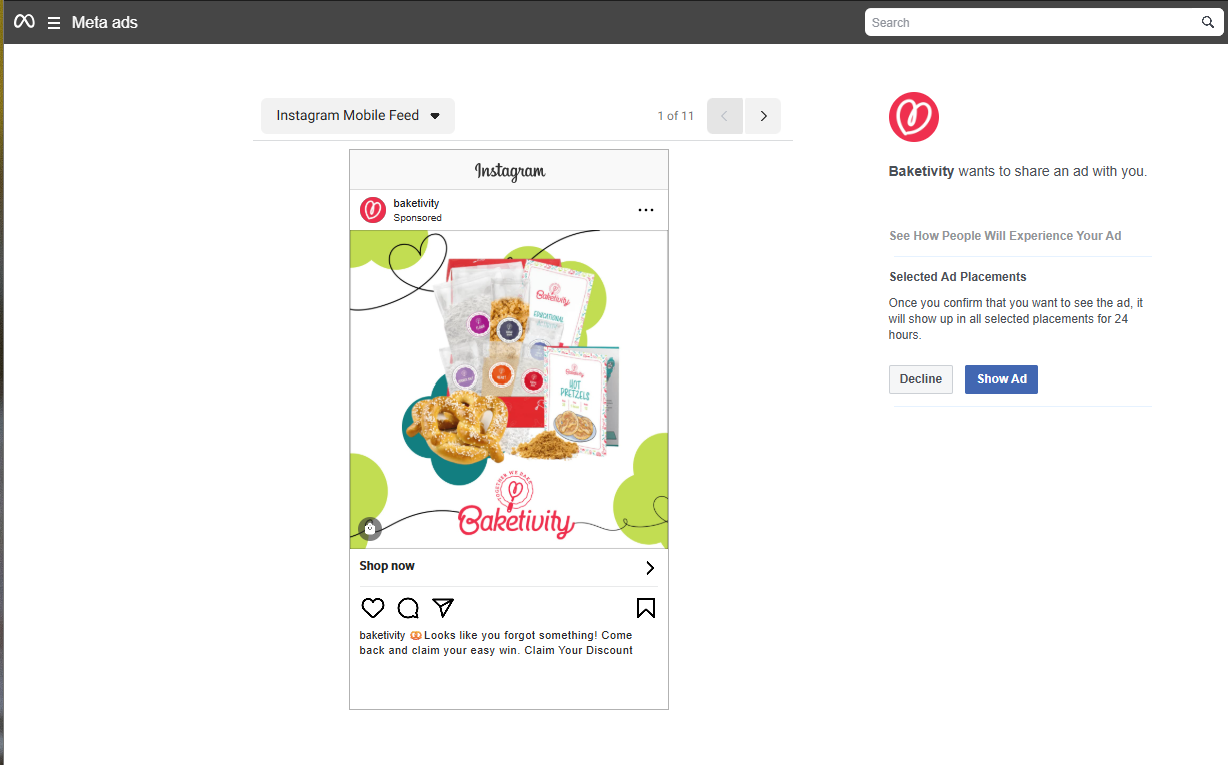Open the three-dot post options menu

pyautogui.click(x=646, y=210)
